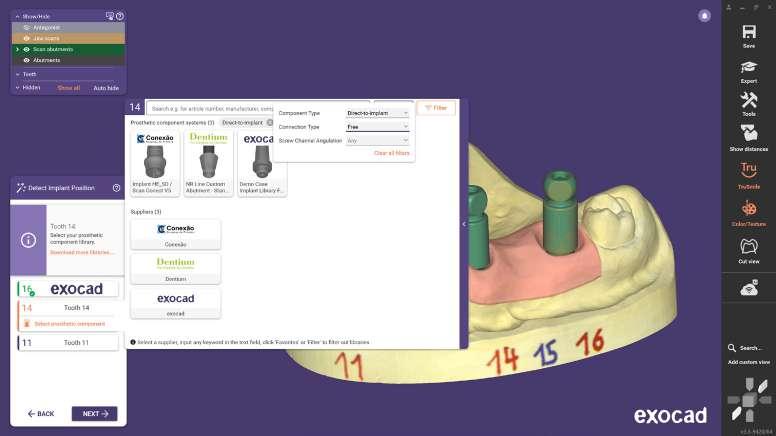Open Component Type dropdown

click(x=377, y=113)
